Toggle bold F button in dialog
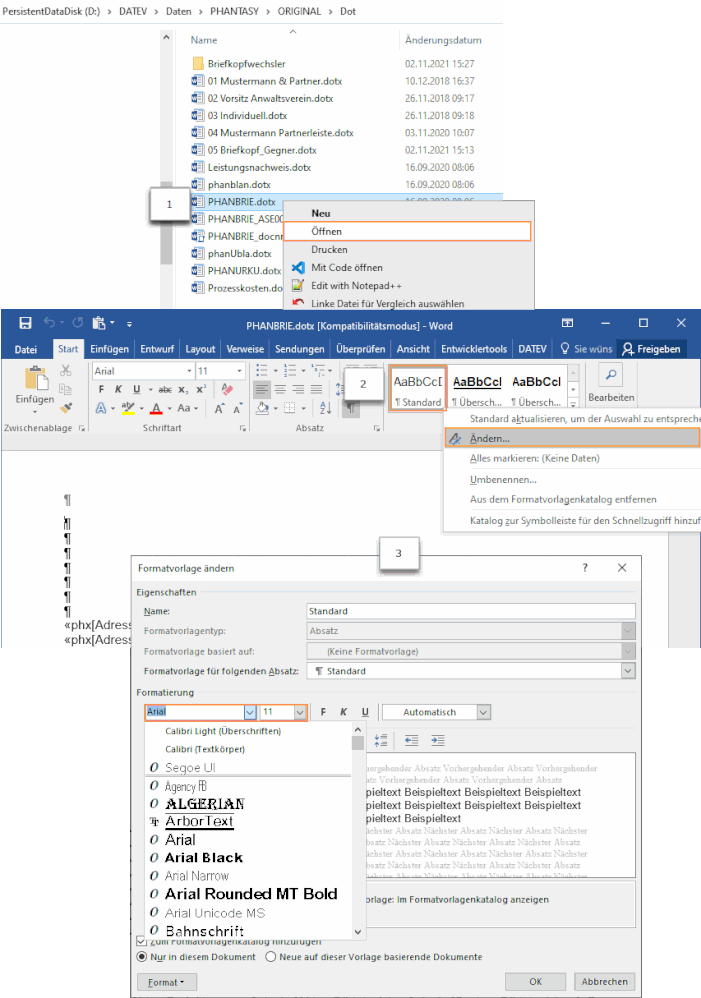701x998 pixels. pyautogui.click(x=323, y=712)
